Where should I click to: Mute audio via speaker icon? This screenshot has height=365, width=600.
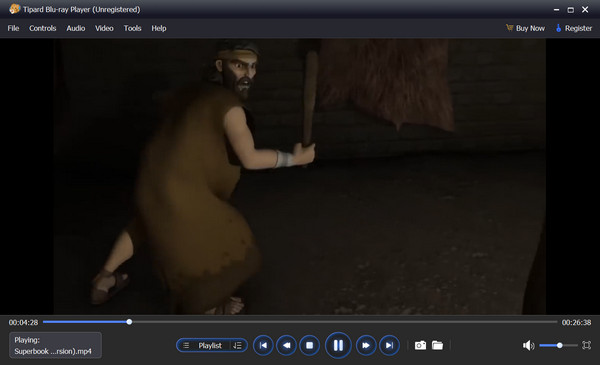528,345
